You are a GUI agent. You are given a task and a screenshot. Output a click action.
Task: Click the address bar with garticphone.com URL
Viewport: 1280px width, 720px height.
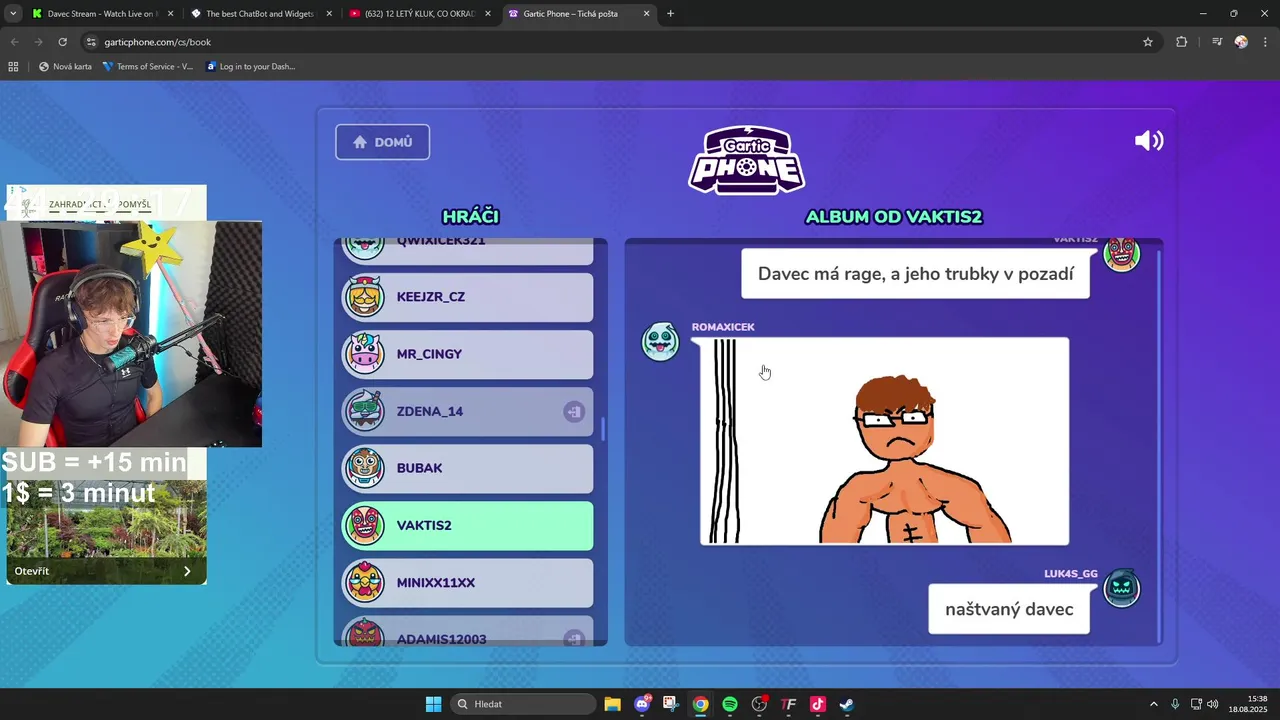pos(620,42)
